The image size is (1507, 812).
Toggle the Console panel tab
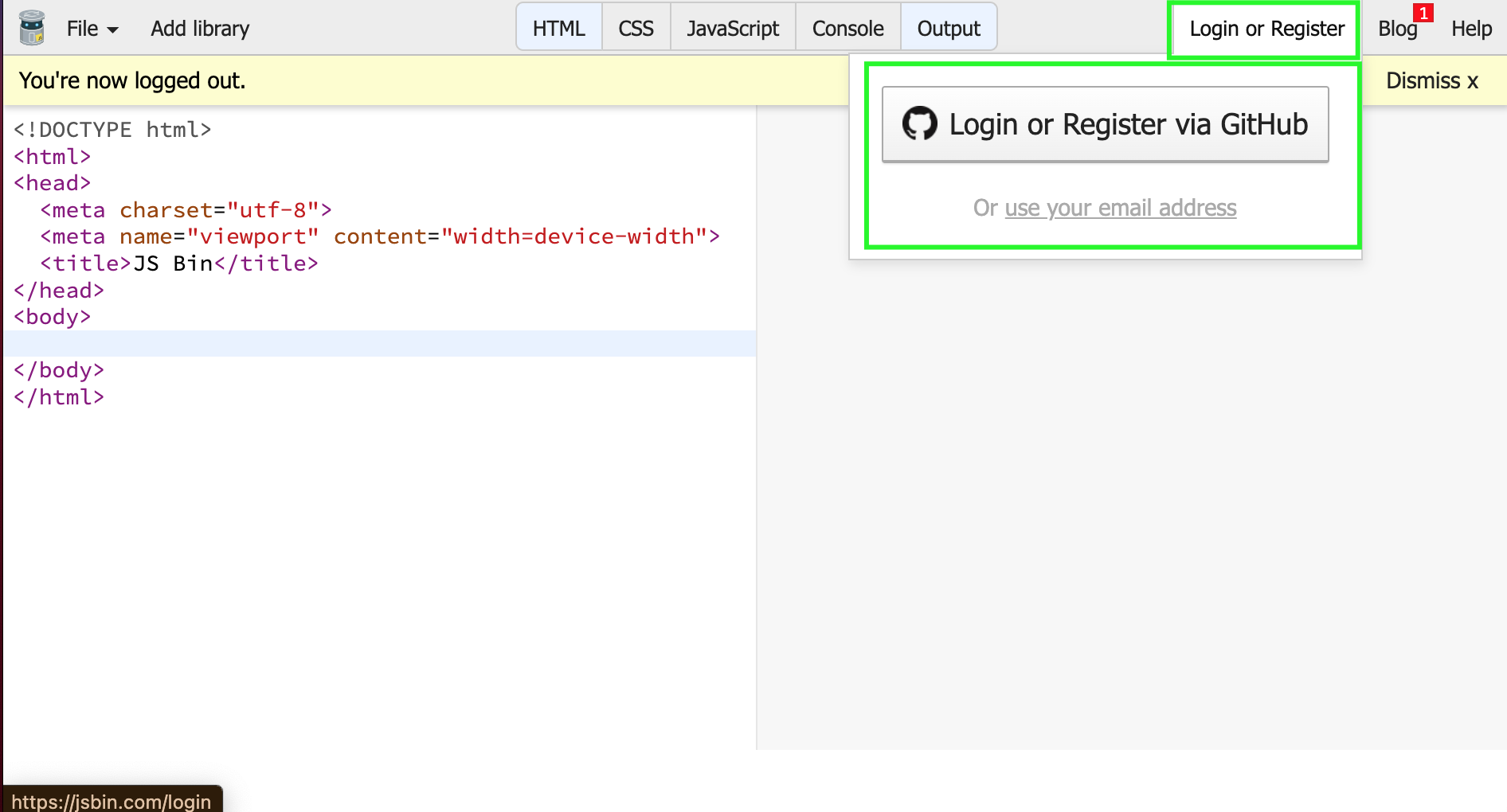point(847,29)
